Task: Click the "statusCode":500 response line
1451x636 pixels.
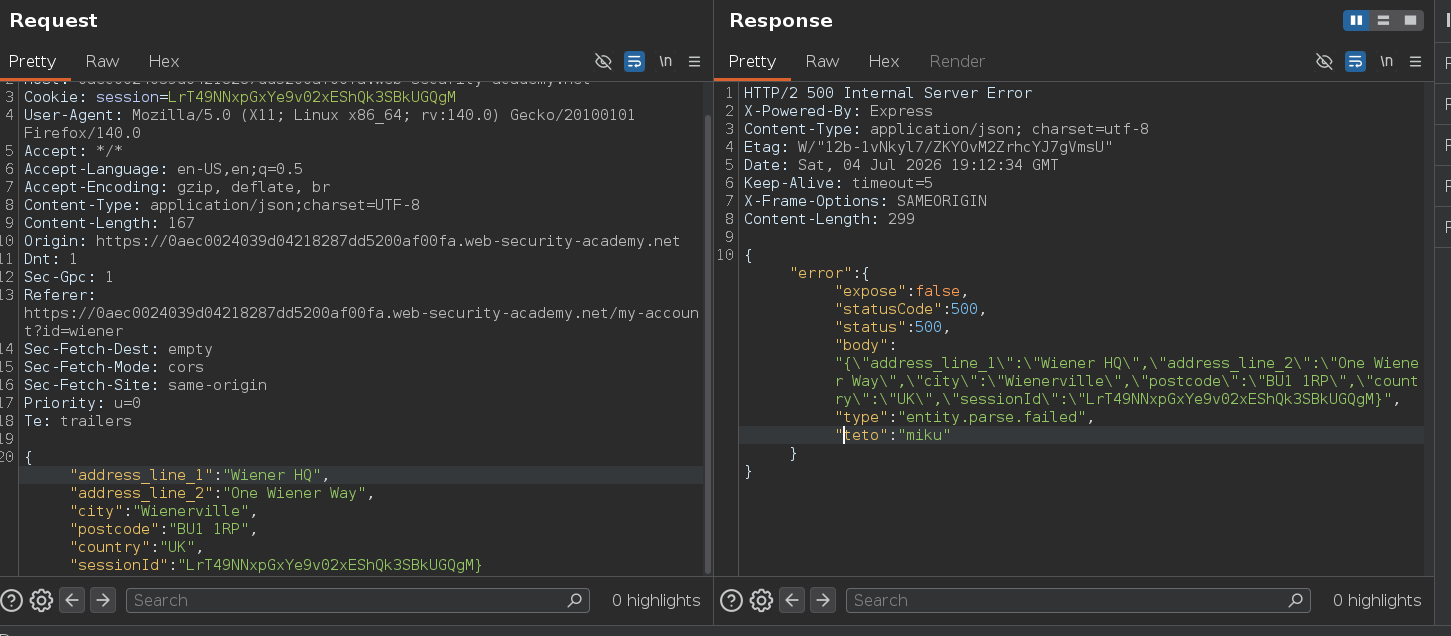Action: 912,309
